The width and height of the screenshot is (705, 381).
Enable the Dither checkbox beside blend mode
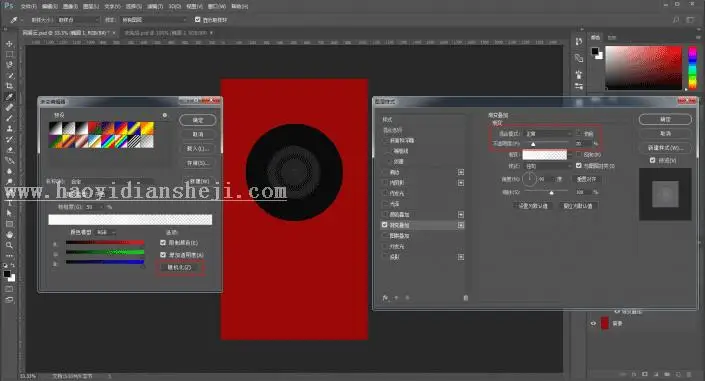coord(579,133)
